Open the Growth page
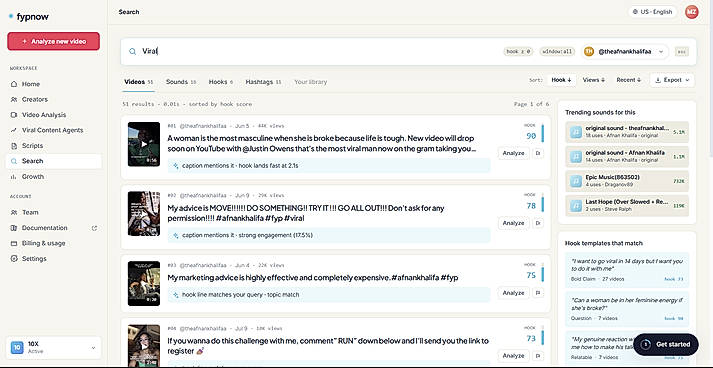Viewport: 713px width, 368px height. click(33, 176)
